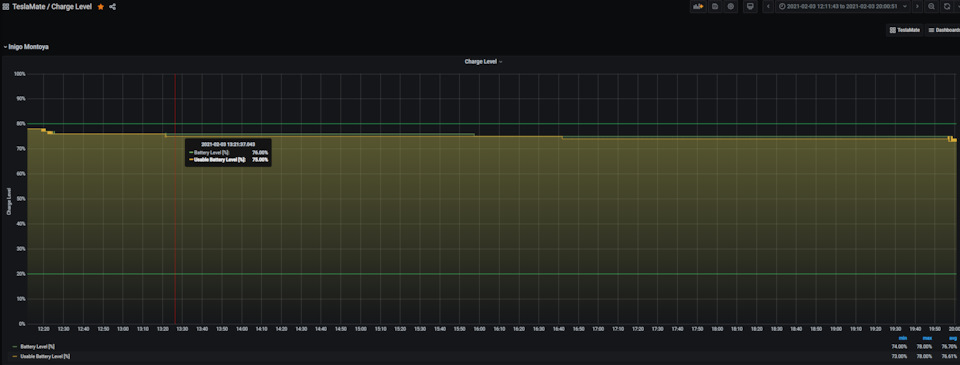Zoom out time range magnifier
Image resolution: width=960 pixels, height=365 pixels.
click(931, 6)
